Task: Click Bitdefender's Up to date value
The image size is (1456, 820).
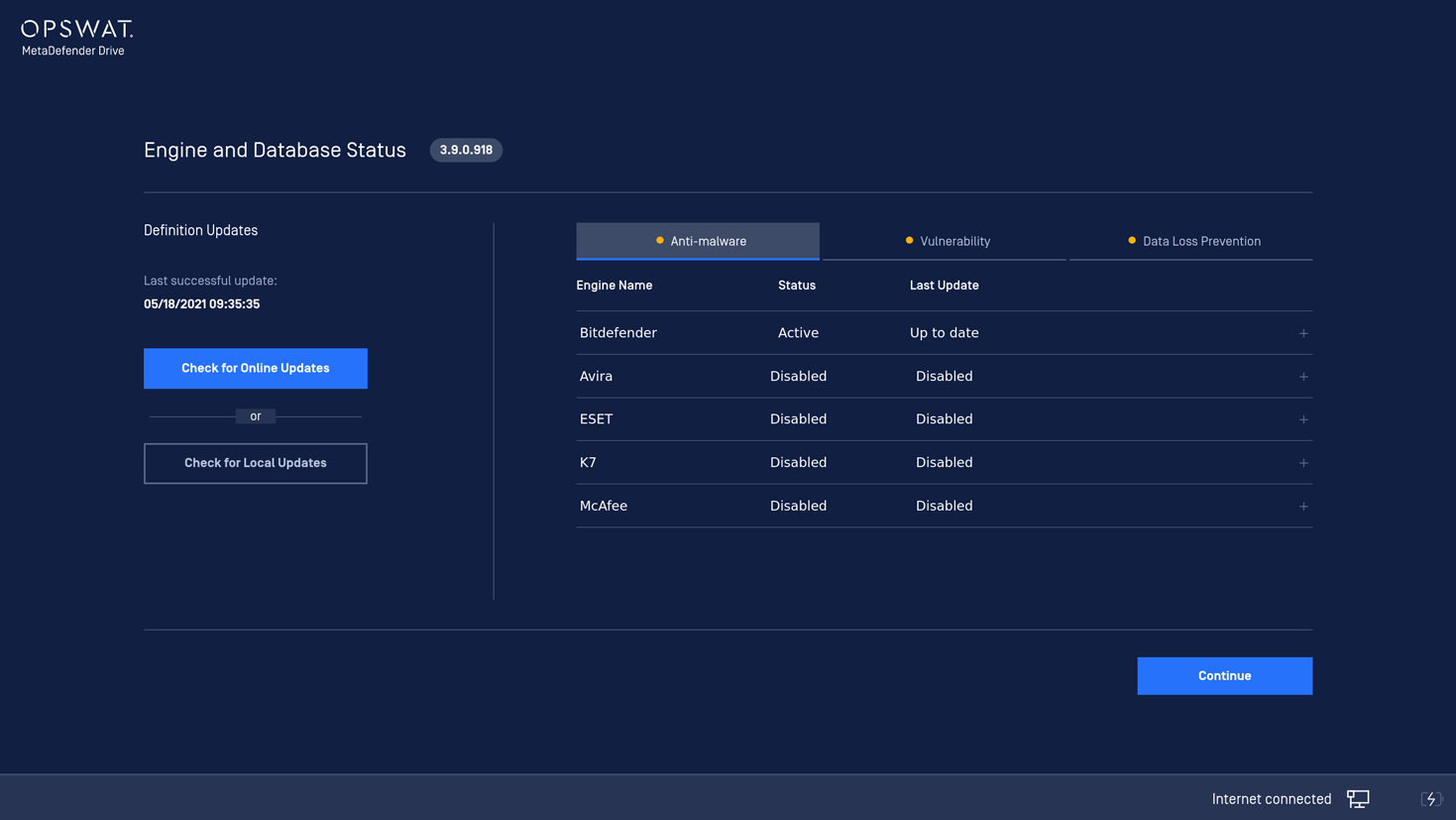Action: pos(945,333)
